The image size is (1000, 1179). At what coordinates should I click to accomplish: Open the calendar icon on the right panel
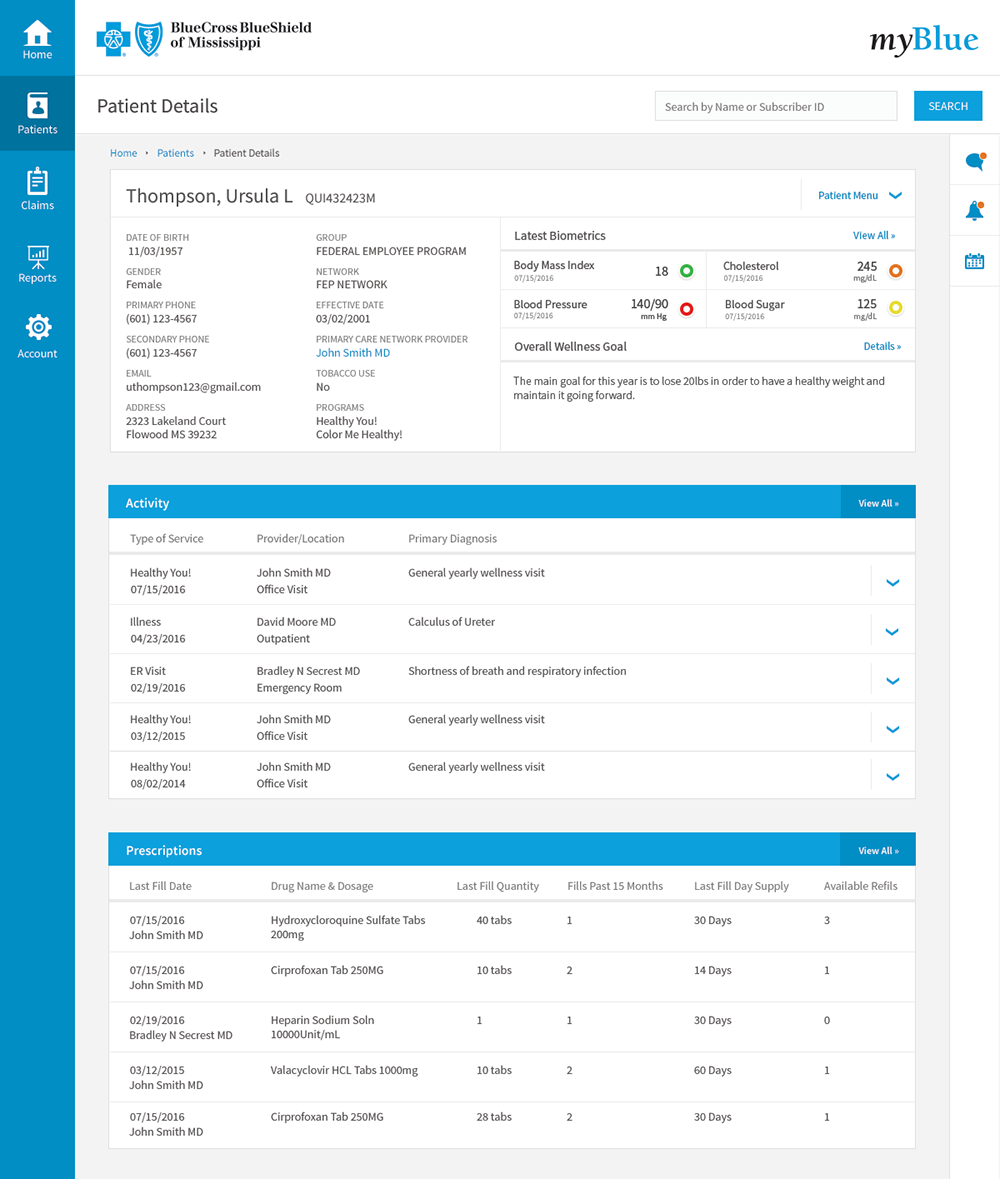point(973,261)
